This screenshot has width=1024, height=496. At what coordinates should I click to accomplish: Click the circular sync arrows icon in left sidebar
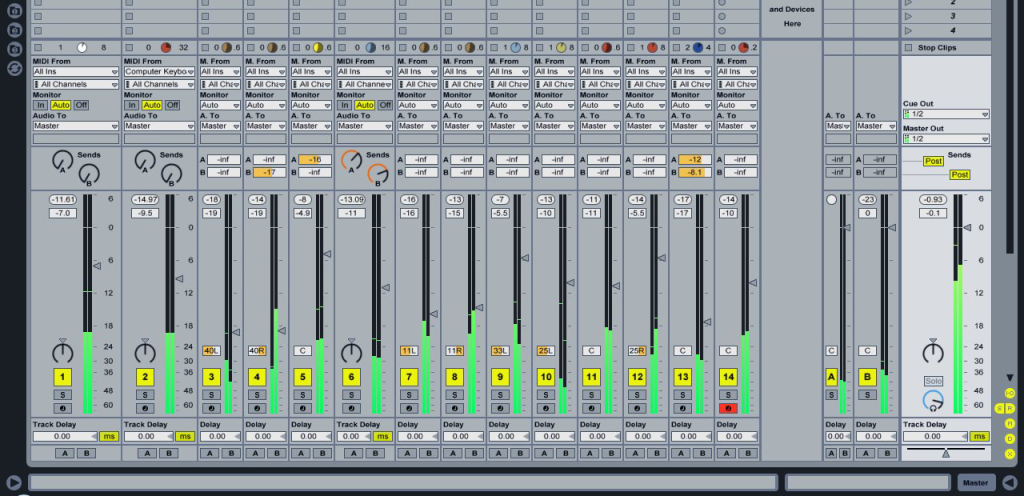point(14,68)
